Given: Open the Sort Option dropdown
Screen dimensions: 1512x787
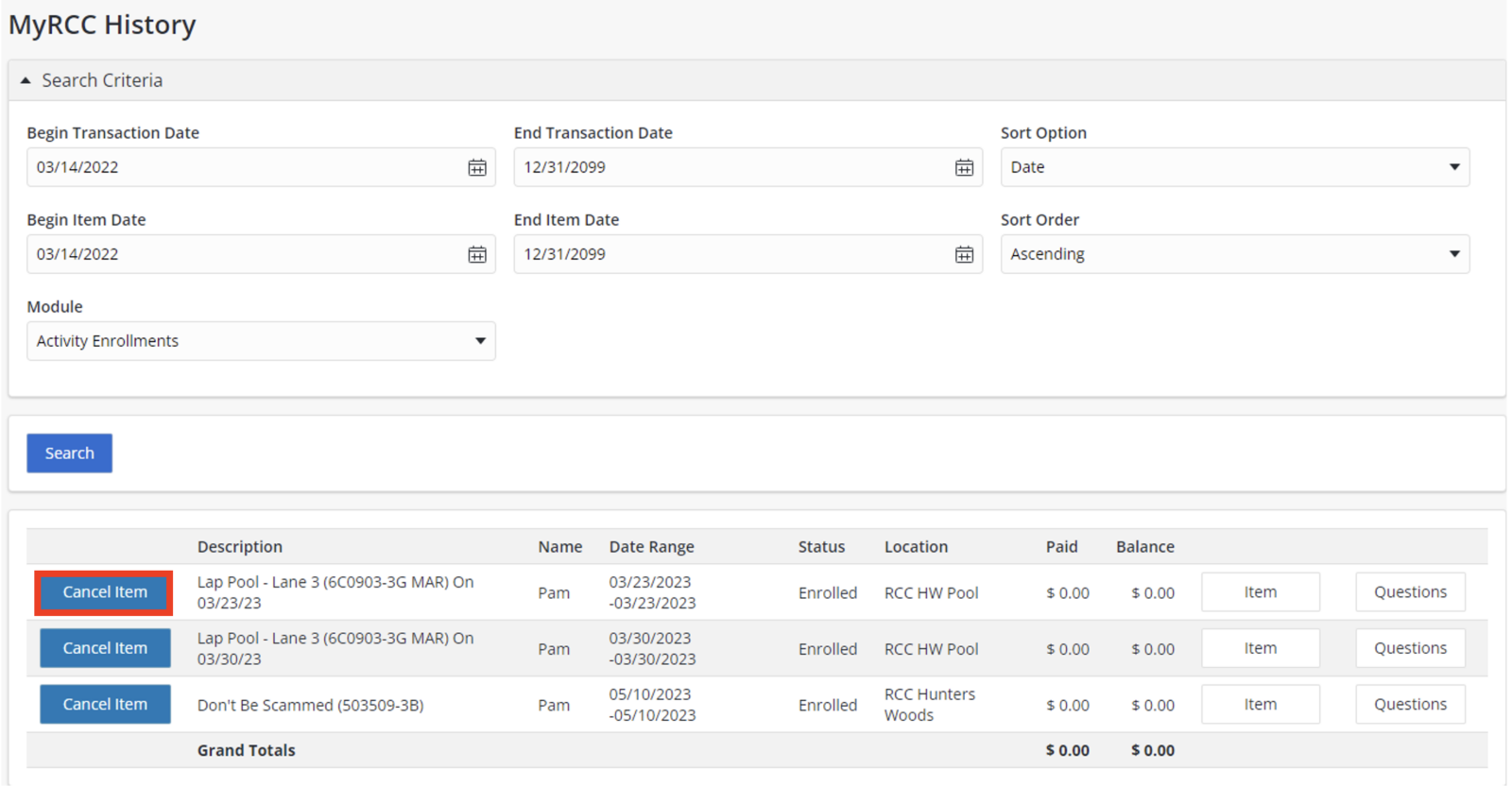Looking at the screenshot, I should [x=1234, y=167].
